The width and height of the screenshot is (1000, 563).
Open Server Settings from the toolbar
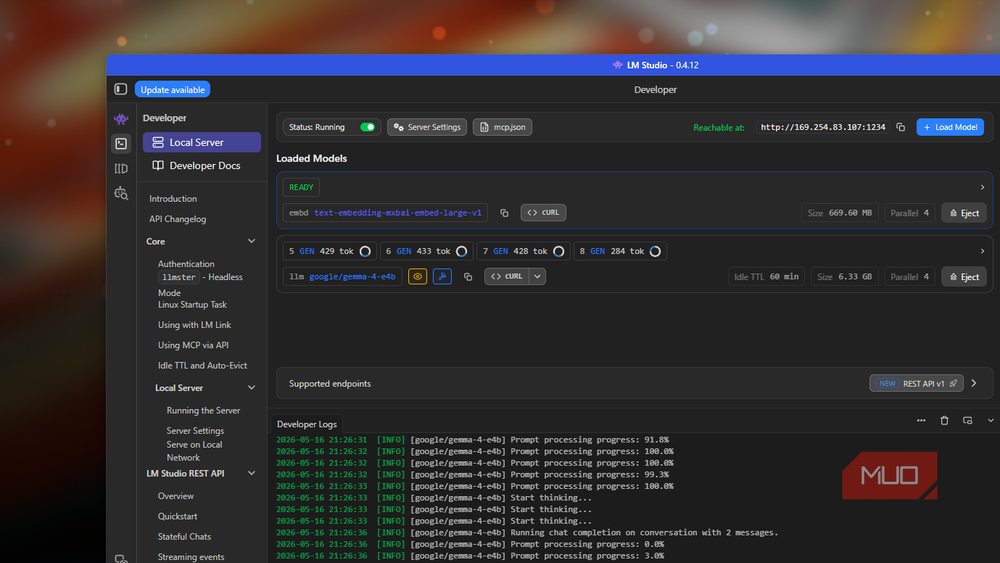coord(427,127)
